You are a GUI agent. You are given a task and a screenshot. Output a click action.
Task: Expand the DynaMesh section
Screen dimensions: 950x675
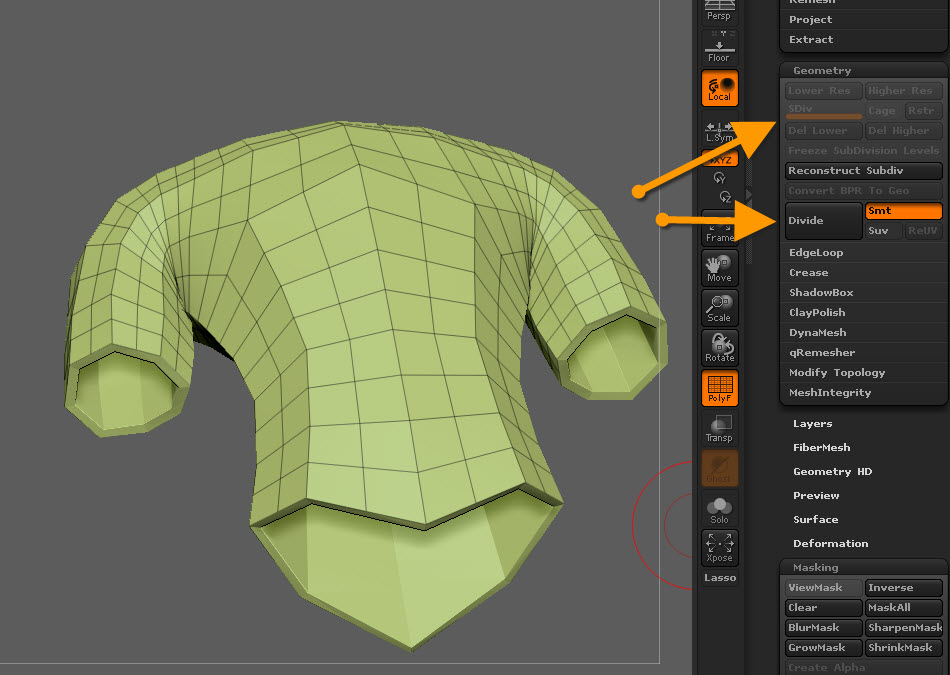(x=817, y=333)
